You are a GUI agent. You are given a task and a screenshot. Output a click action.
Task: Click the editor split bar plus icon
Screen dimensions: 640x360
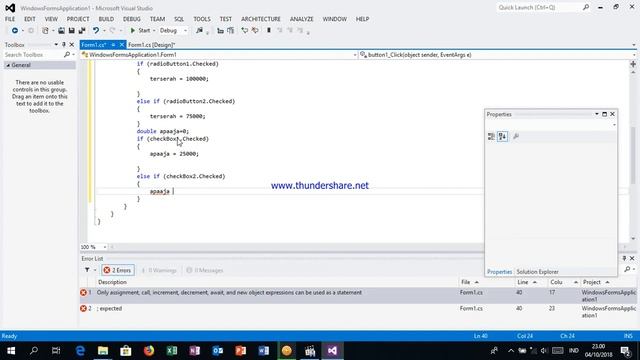click(x=633, y=64)
